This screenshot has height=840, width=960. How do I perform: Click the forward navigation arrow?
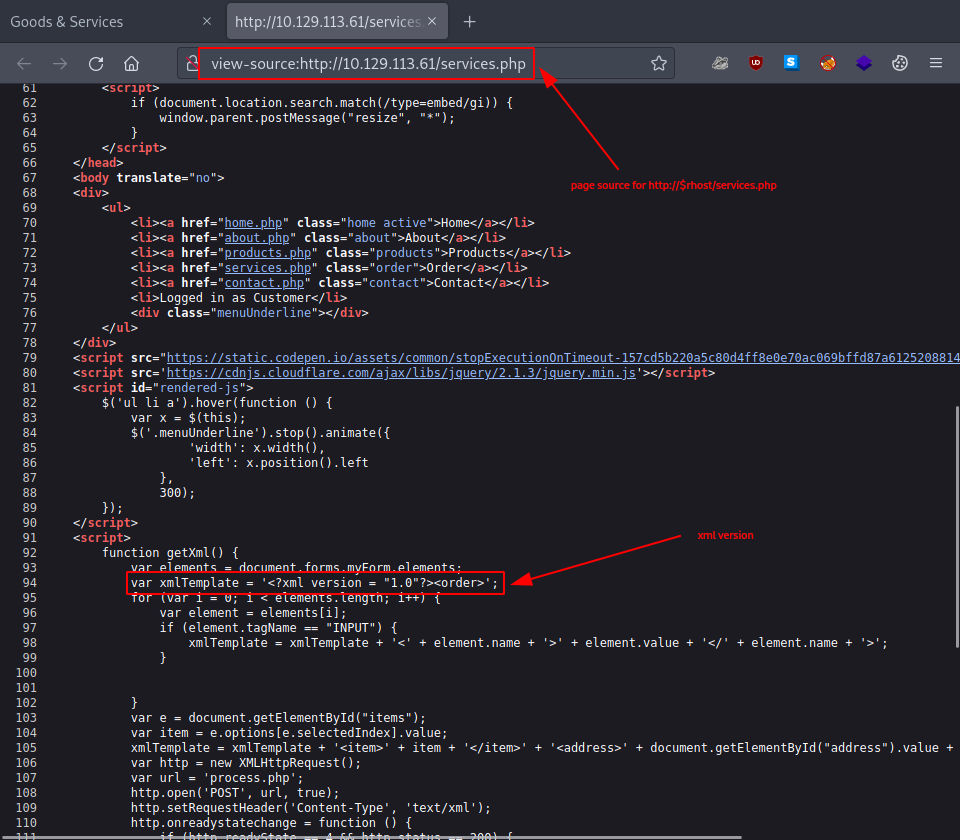coord(59,62)
